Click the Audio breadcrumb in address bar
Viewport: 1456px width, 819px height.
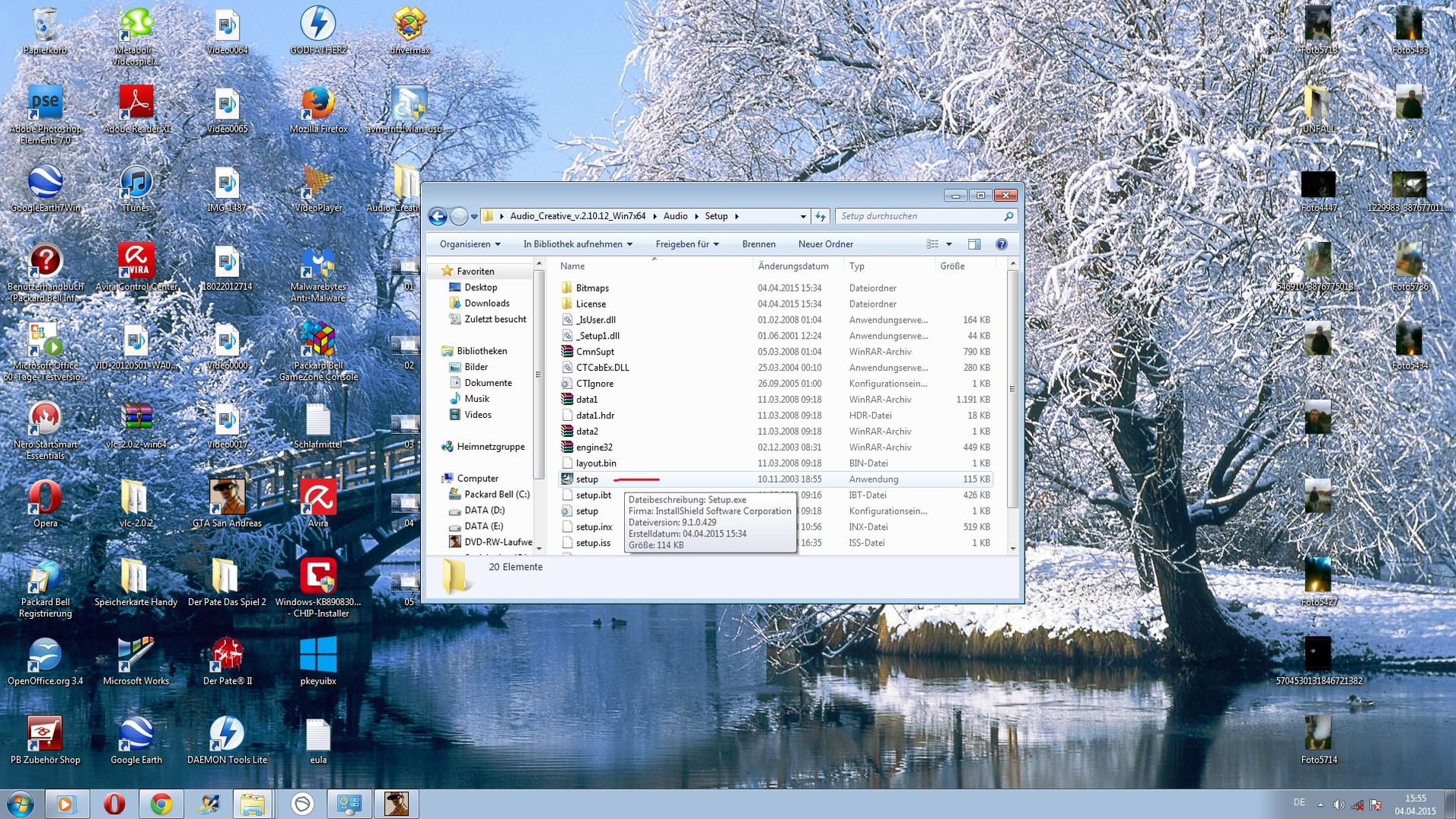[675, 216]
